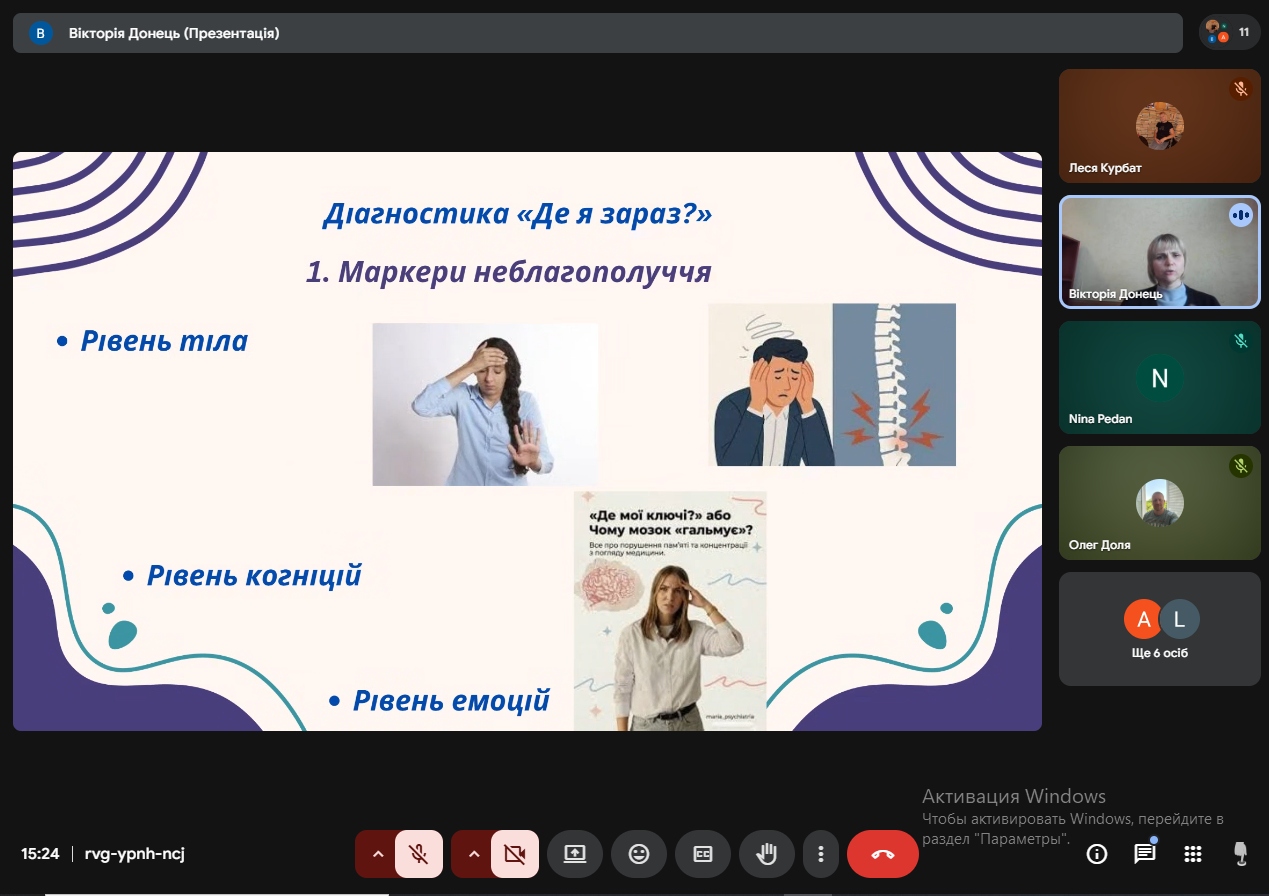
Task: Open the activities grid icon
Action: [x=1192, y=854]
